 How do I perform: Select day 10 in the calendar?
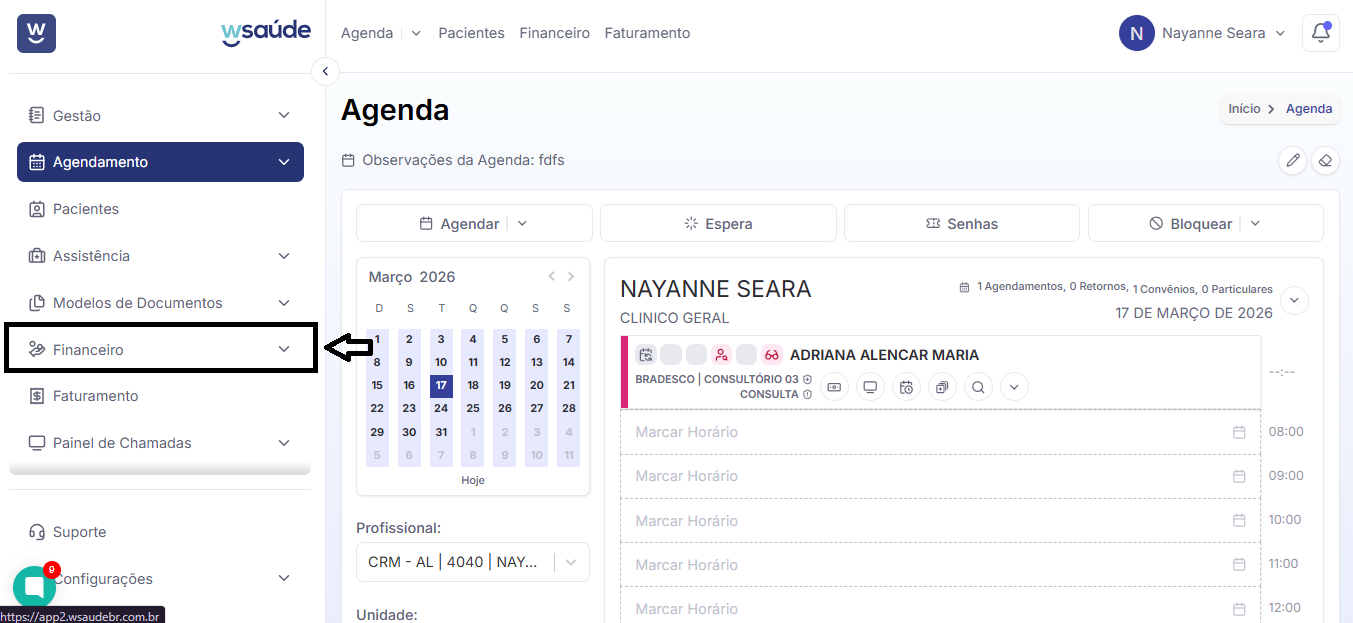[441, 362]
